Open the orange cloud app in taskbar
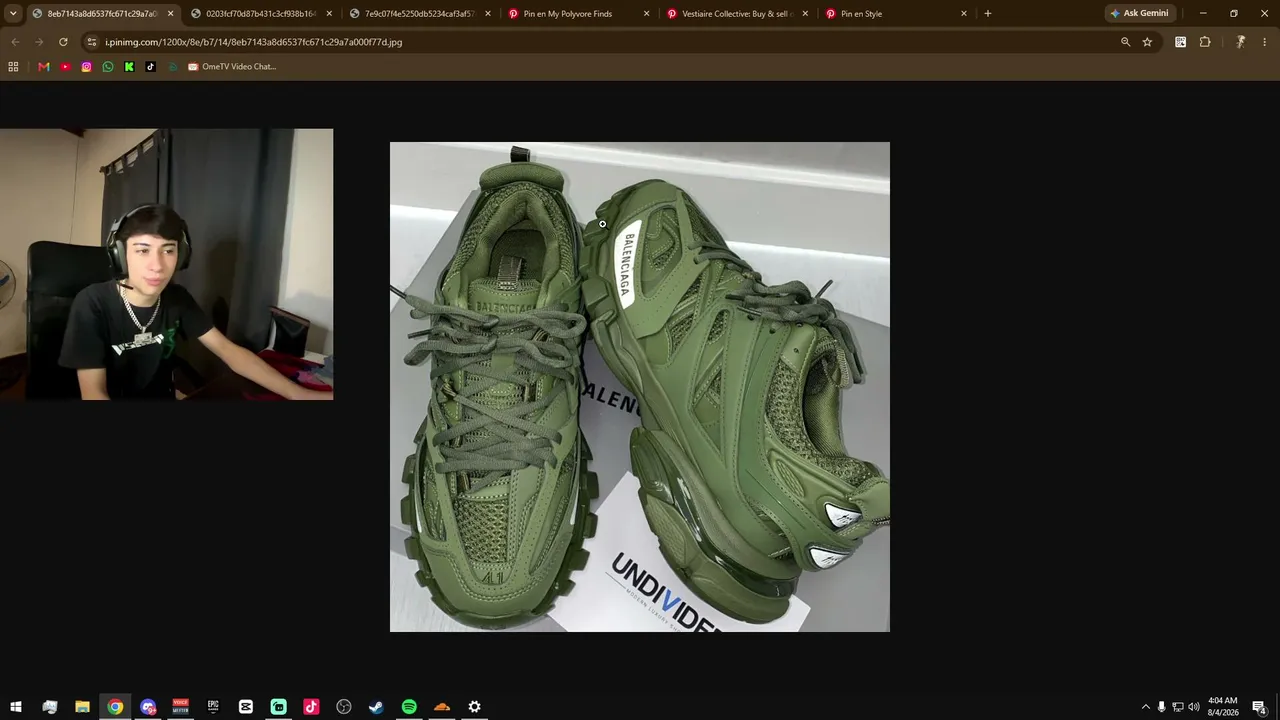Screen dimensions: 1280x720 pos(442,707)
